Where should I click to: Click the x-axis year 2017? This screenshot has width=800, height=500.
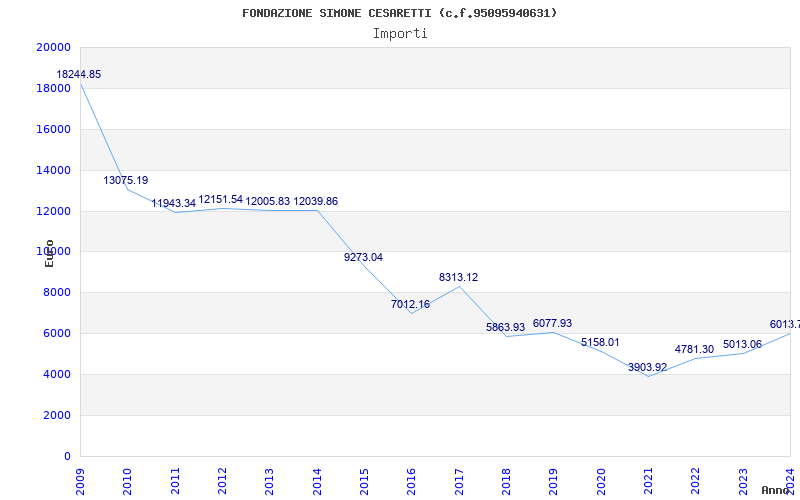coord(459,481)
